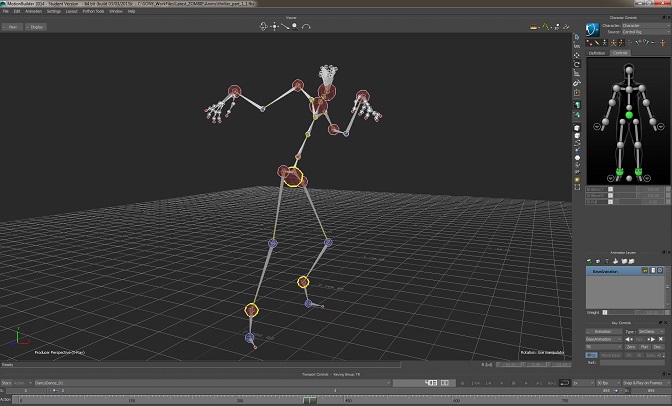Click the go to start button in Transport Controls
The image size is (672, 406).
coord(475,383)
